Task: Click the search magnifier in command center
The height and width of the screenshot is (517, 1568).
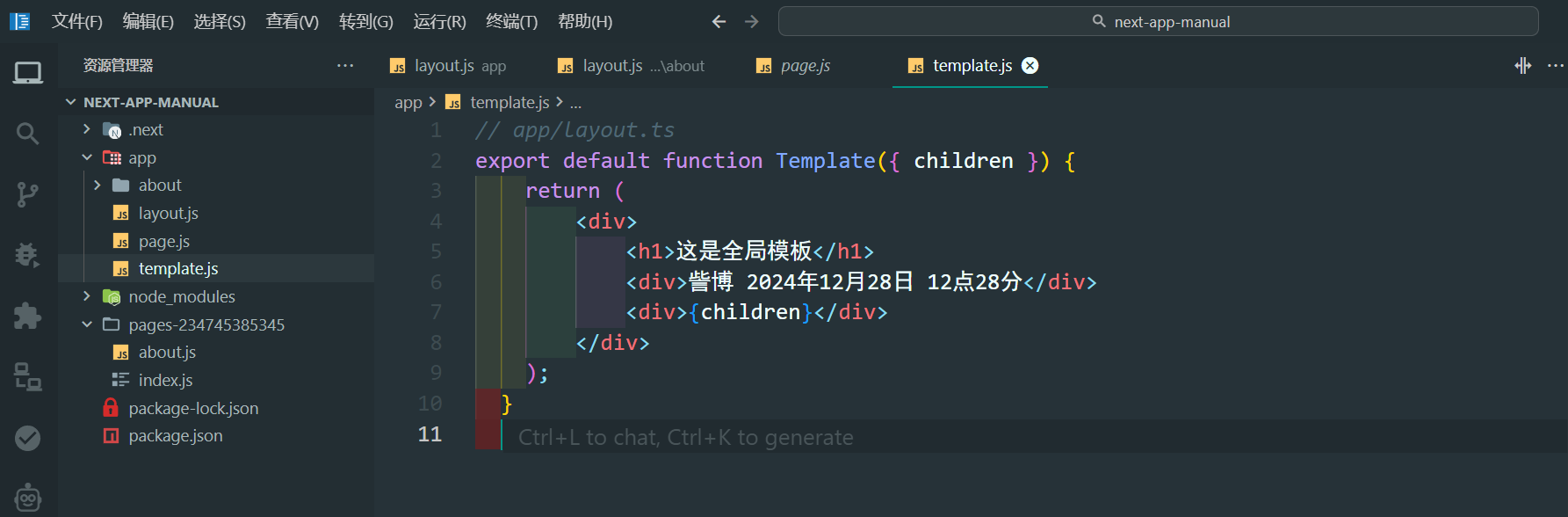Action: click(1099, 21)
